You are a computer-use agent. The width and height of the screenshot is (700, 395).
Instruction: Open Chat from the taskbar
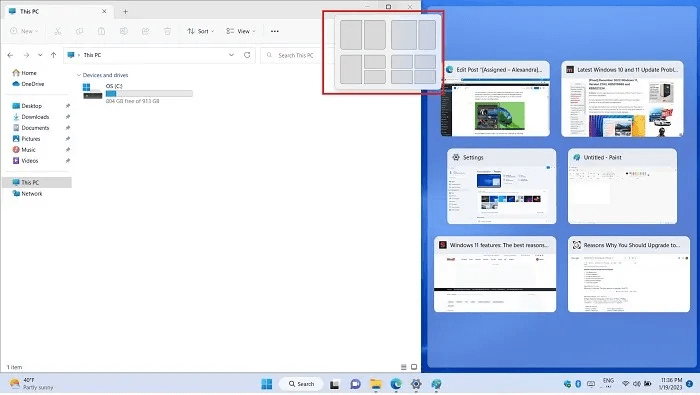(x=355, y=384)
